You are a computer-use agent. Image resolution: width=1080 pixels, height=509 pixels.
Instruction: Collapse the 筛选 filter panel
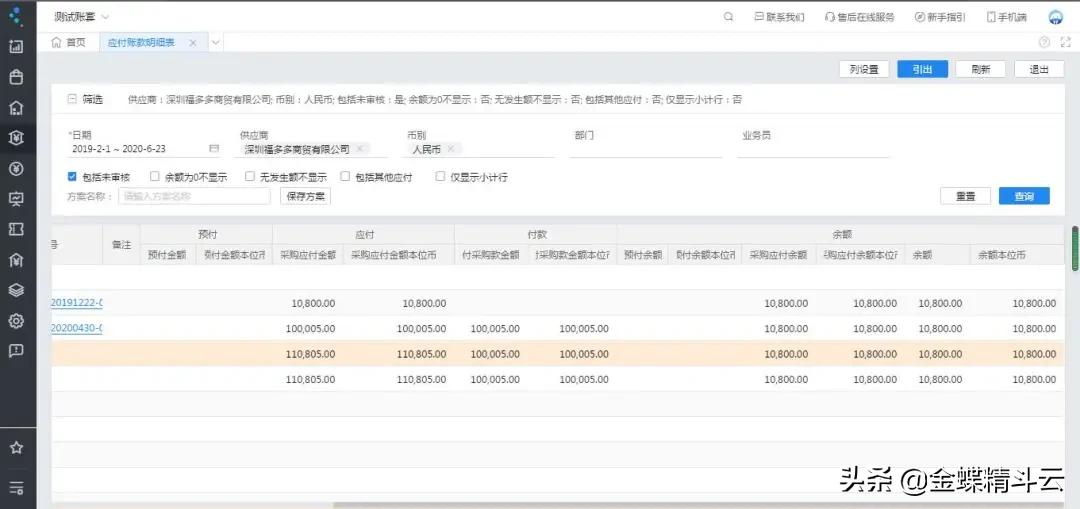[x=72, y=99]
